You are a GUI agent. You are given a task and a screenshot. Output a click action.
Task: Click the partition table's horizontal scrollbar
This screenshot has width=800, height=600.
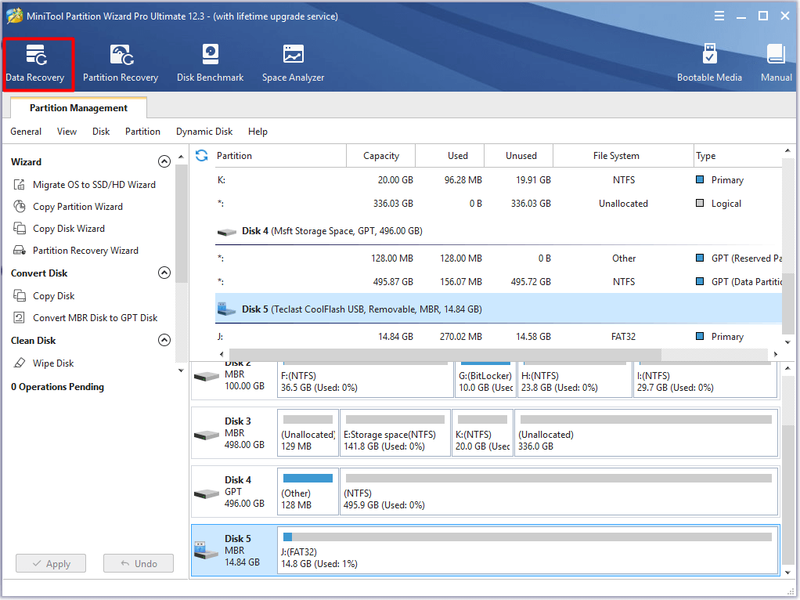(445, 354)
